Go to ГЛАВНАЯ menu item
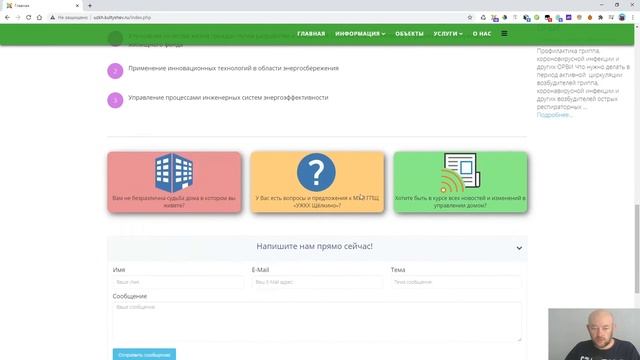640x360 pixels. click(311, 33)
